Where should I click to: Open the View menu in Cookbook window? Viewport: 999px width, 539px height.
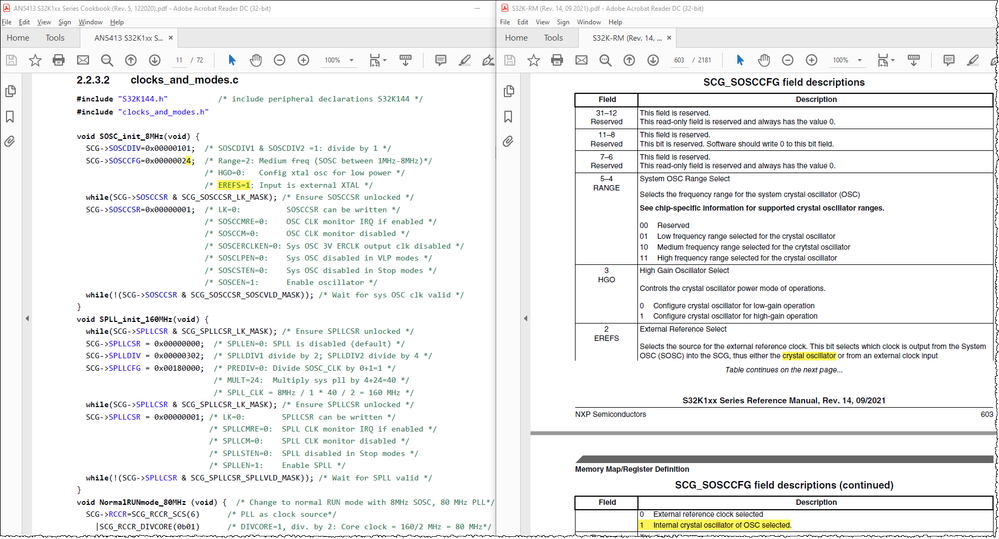[44, 22]
